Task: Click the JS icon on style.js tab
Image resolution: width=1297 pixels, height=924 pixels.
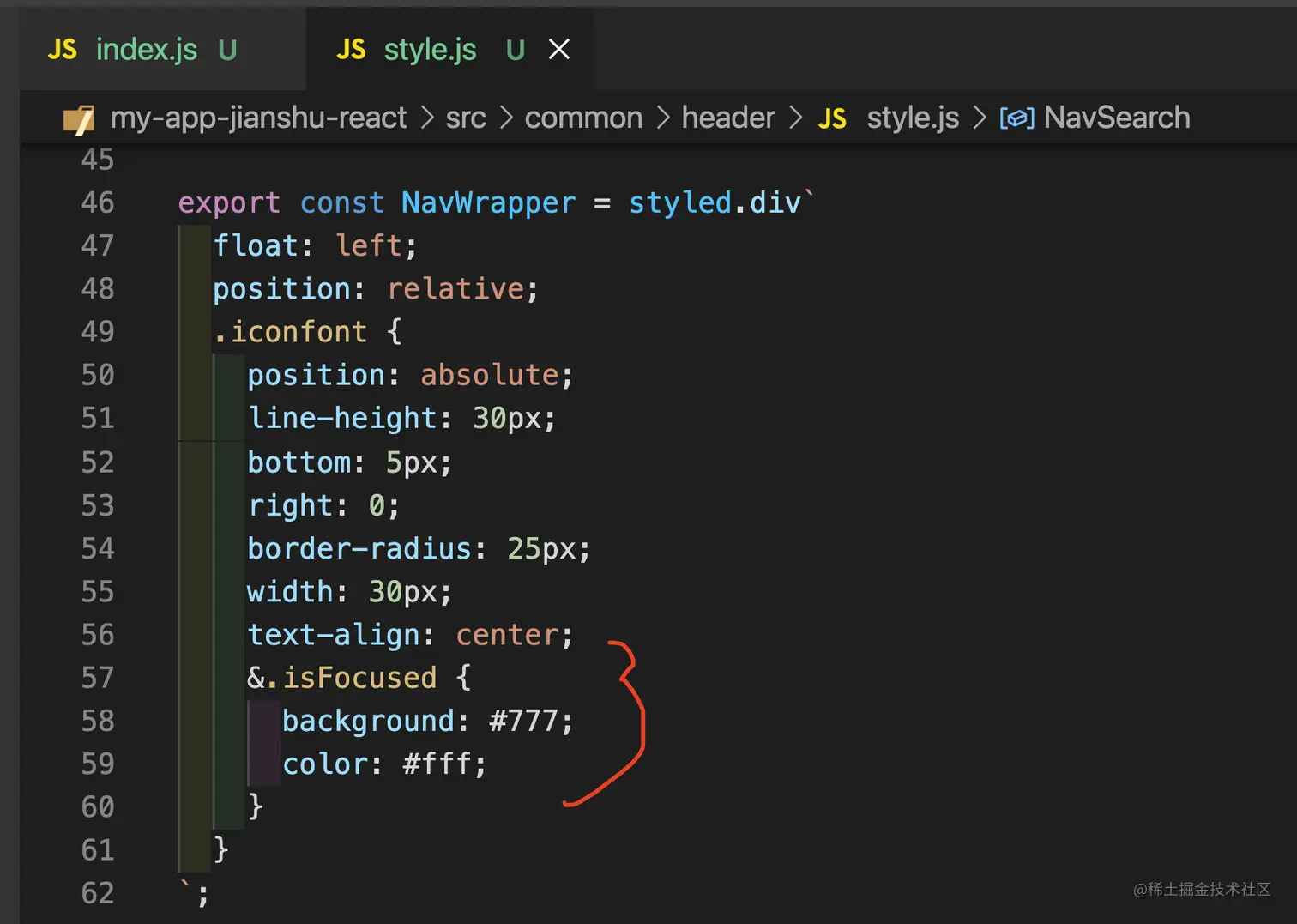Action: coord(351,50)
